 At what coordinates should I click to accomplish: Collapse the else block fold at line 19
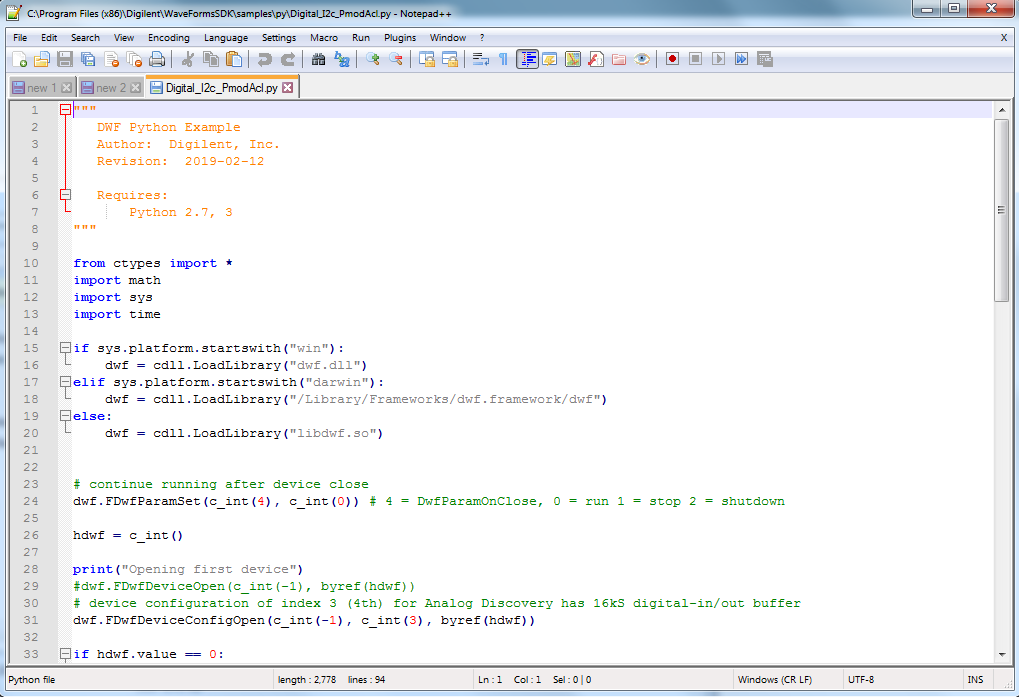[x=65, y=416]
